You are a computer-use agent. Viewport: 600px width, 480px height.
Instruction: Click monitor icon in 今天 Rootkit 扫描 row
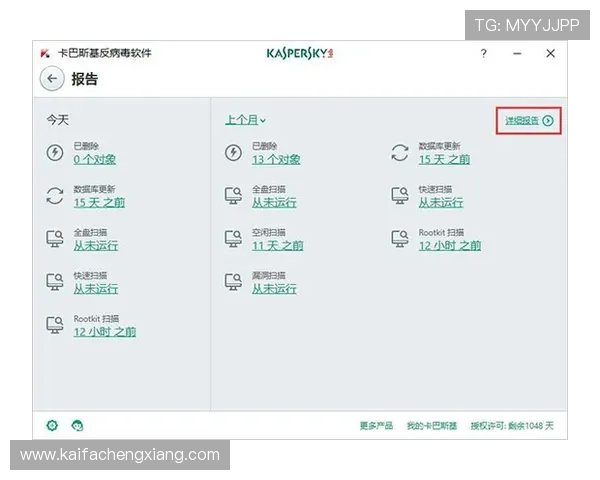click(55, 325)
